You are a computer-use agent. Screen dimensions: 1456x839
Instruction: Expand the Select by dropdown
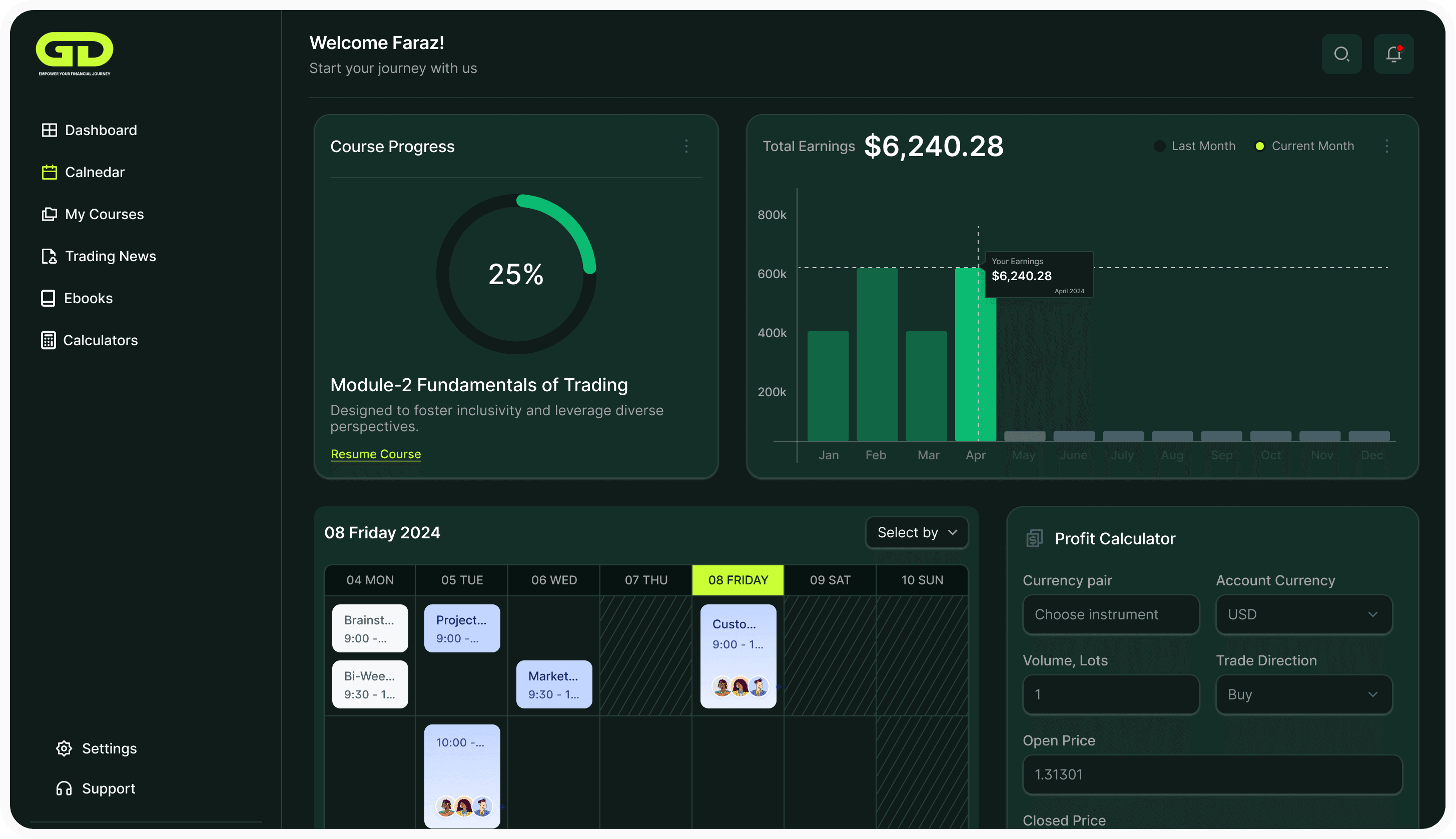pyautogui.click(x=917, y=533)
